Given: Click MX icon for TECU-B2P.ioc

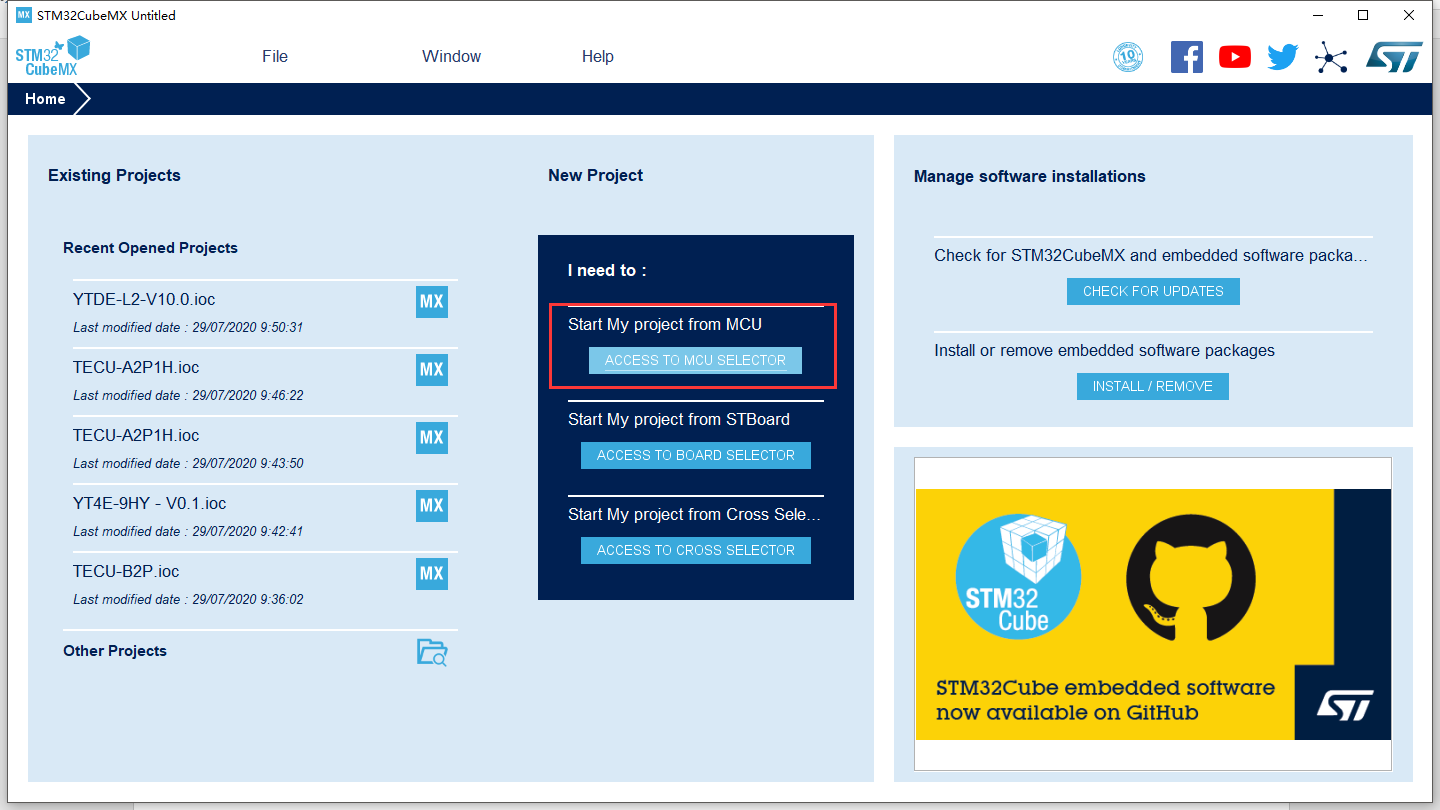Looking at the screenshot, I should [x=432, y=574].
